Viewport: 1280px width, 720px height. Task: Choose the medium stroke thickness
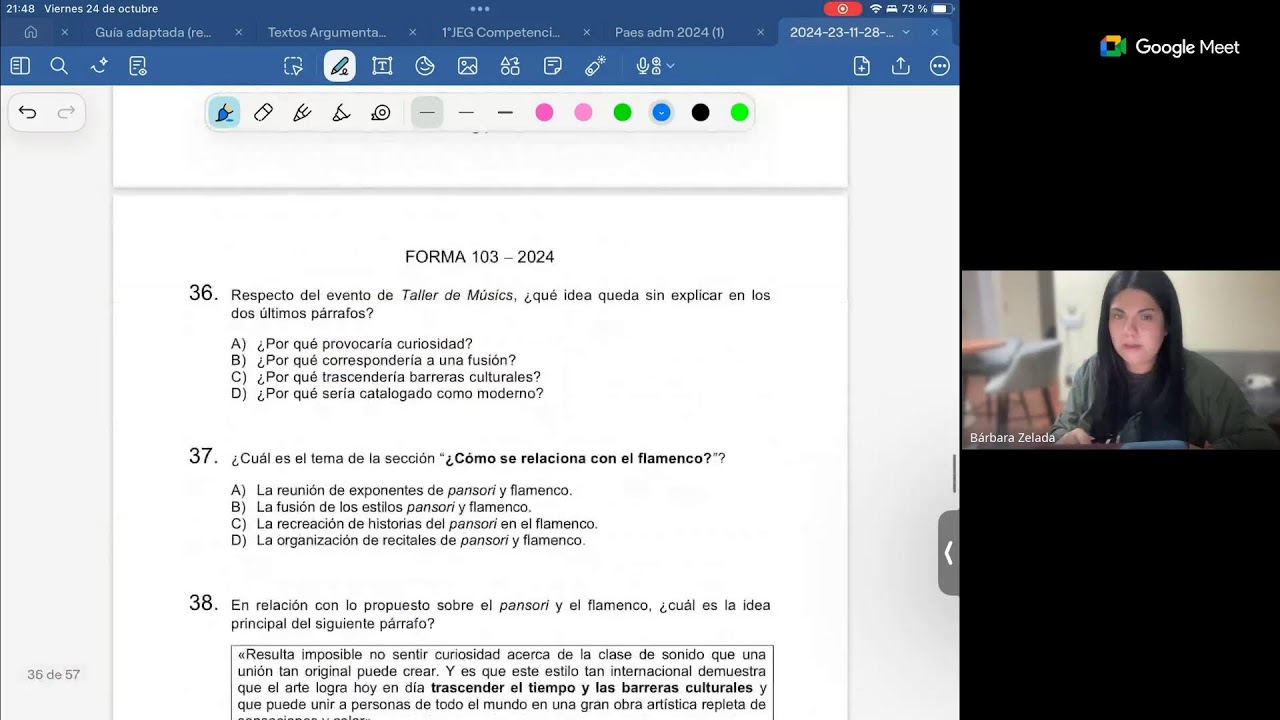466,113
